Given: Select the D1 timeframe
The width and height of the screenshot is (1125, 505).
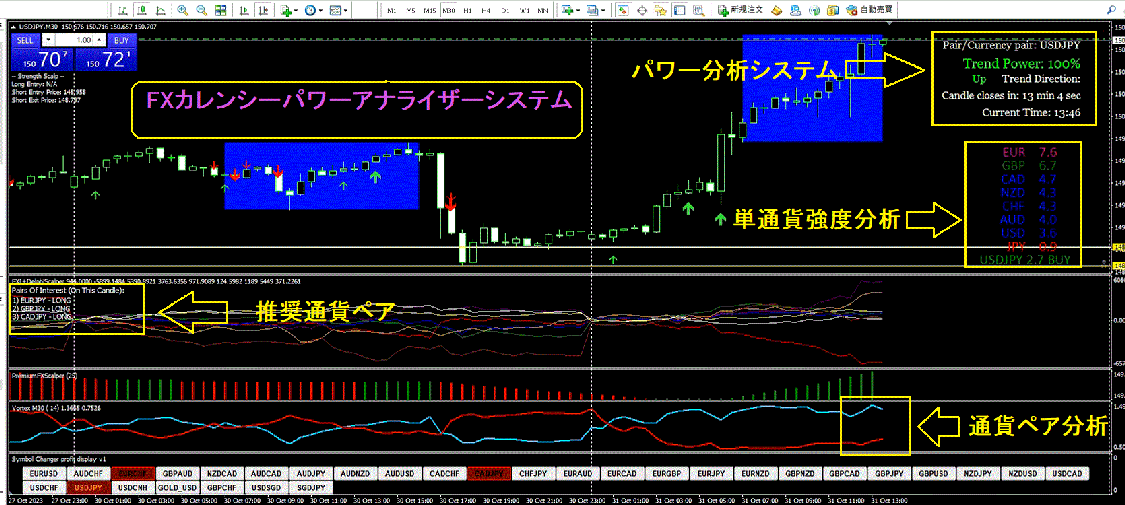Looking at the screenshot, I should point(505,11).
